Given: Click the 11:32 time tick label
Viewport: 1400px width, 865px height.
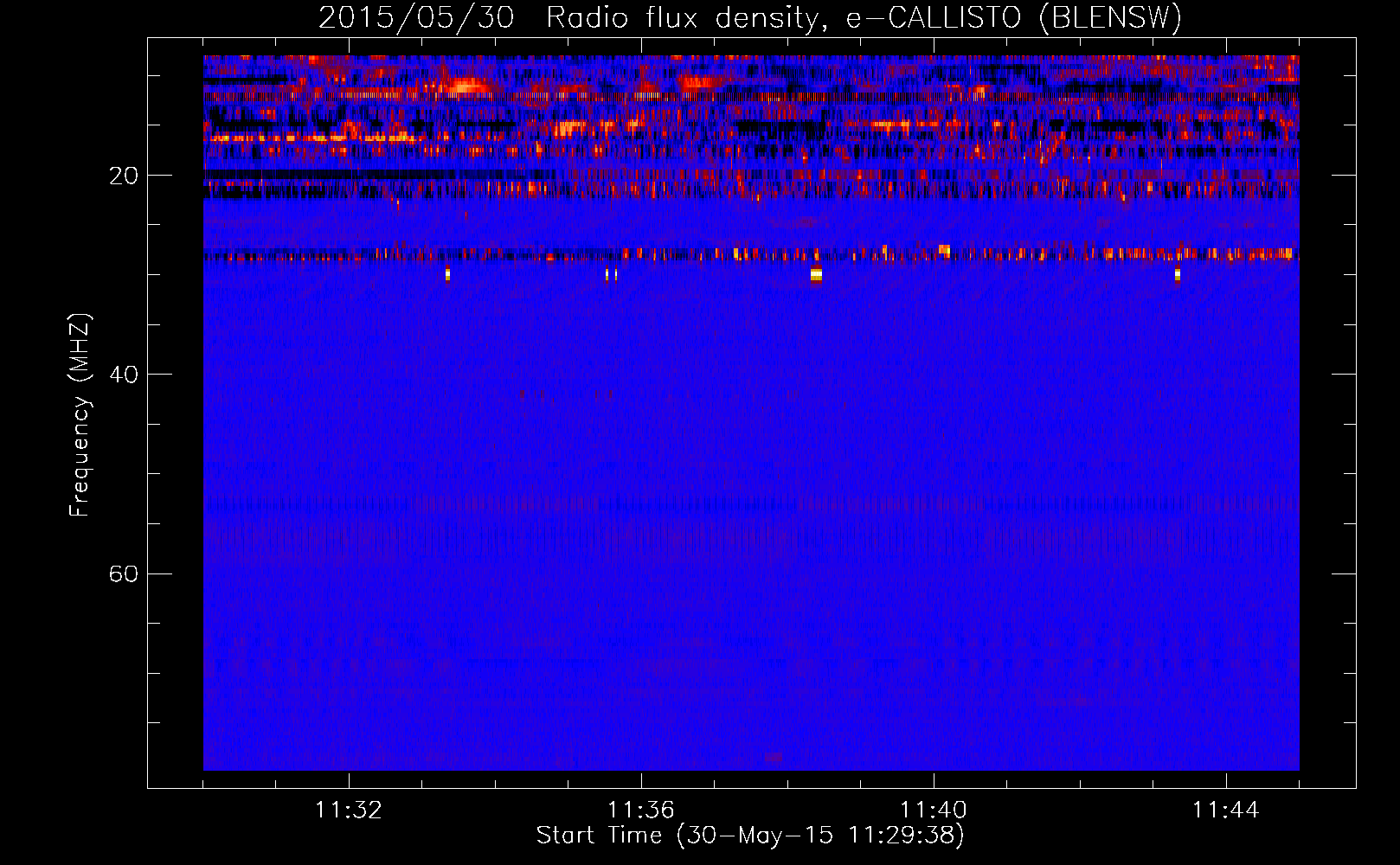Looking at the screenshot, I should [349, 811].
